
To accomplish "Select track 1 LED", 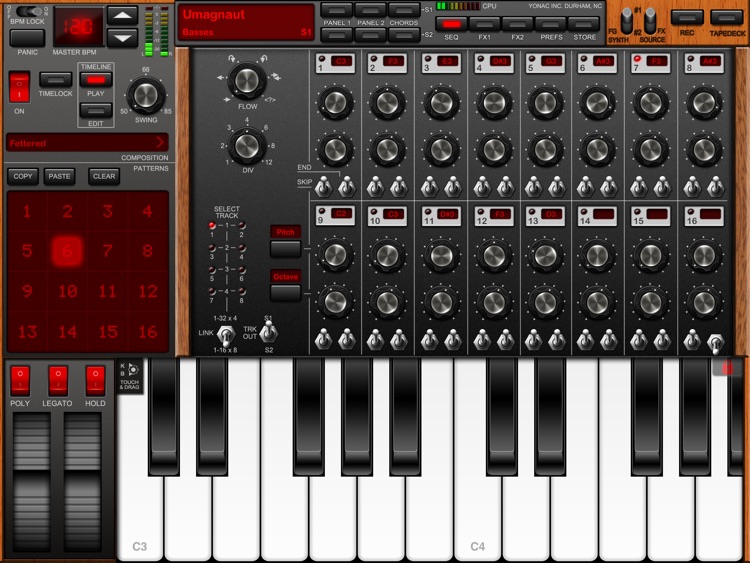I will pyautogui.click(x=212, y=225).
